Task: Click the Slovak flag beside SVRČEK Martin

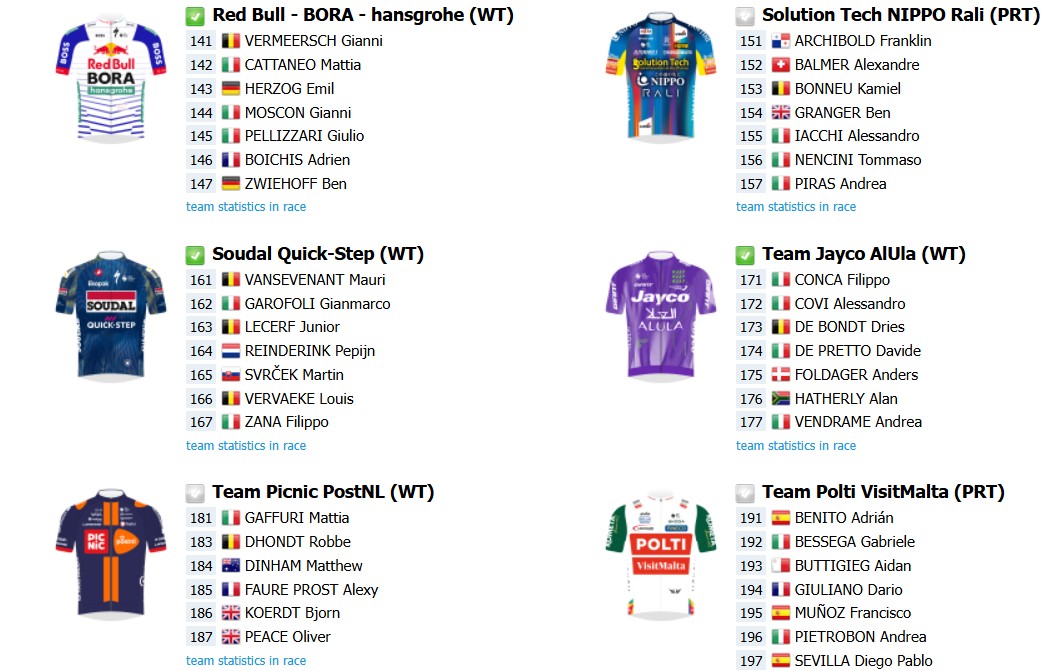Action: point(231,375)
